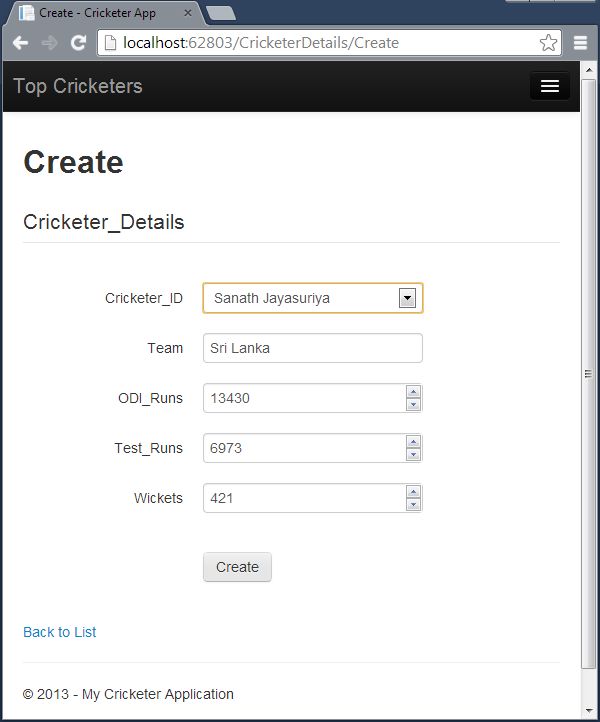The height and width of the screenshot is (722, 600).
Task: Click the browser forward arrow
Action: coord(49,43)
